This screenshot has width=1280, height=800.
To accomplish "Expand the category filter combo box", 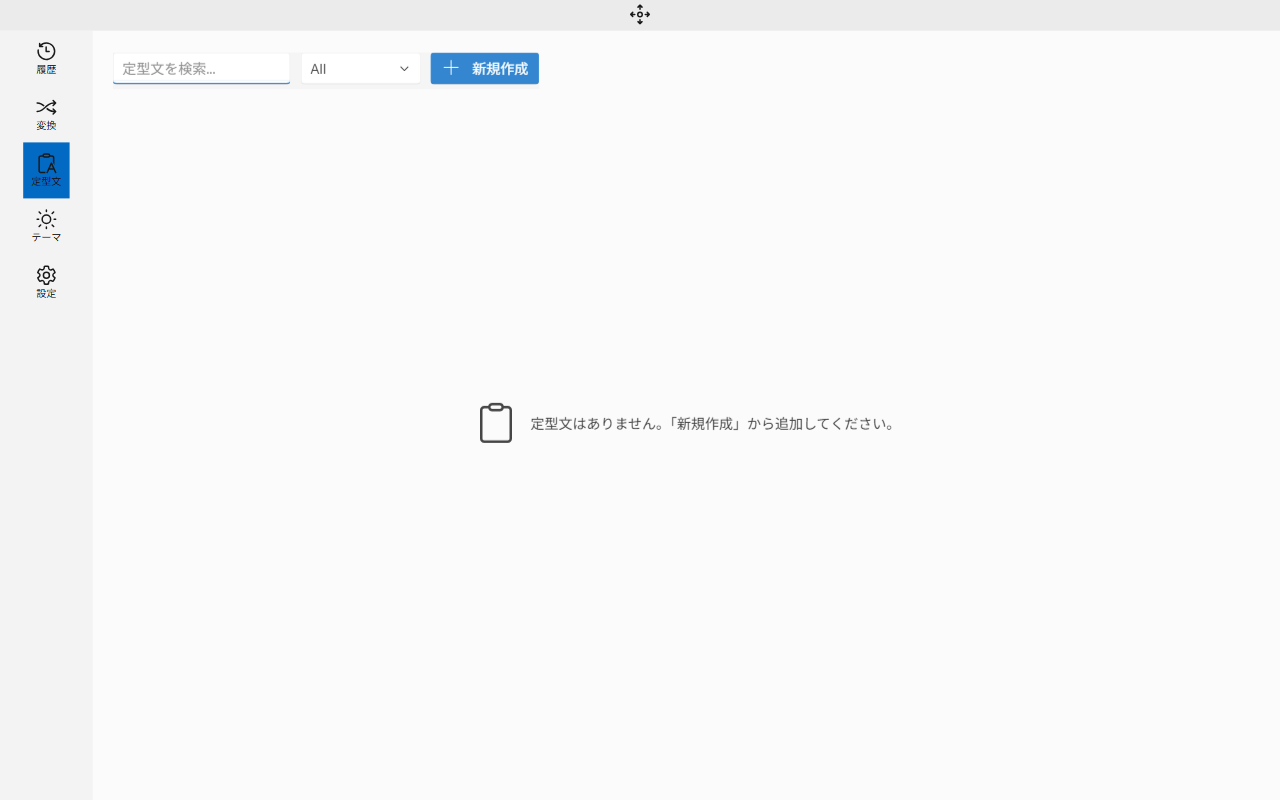I will [x=361, y=68].
